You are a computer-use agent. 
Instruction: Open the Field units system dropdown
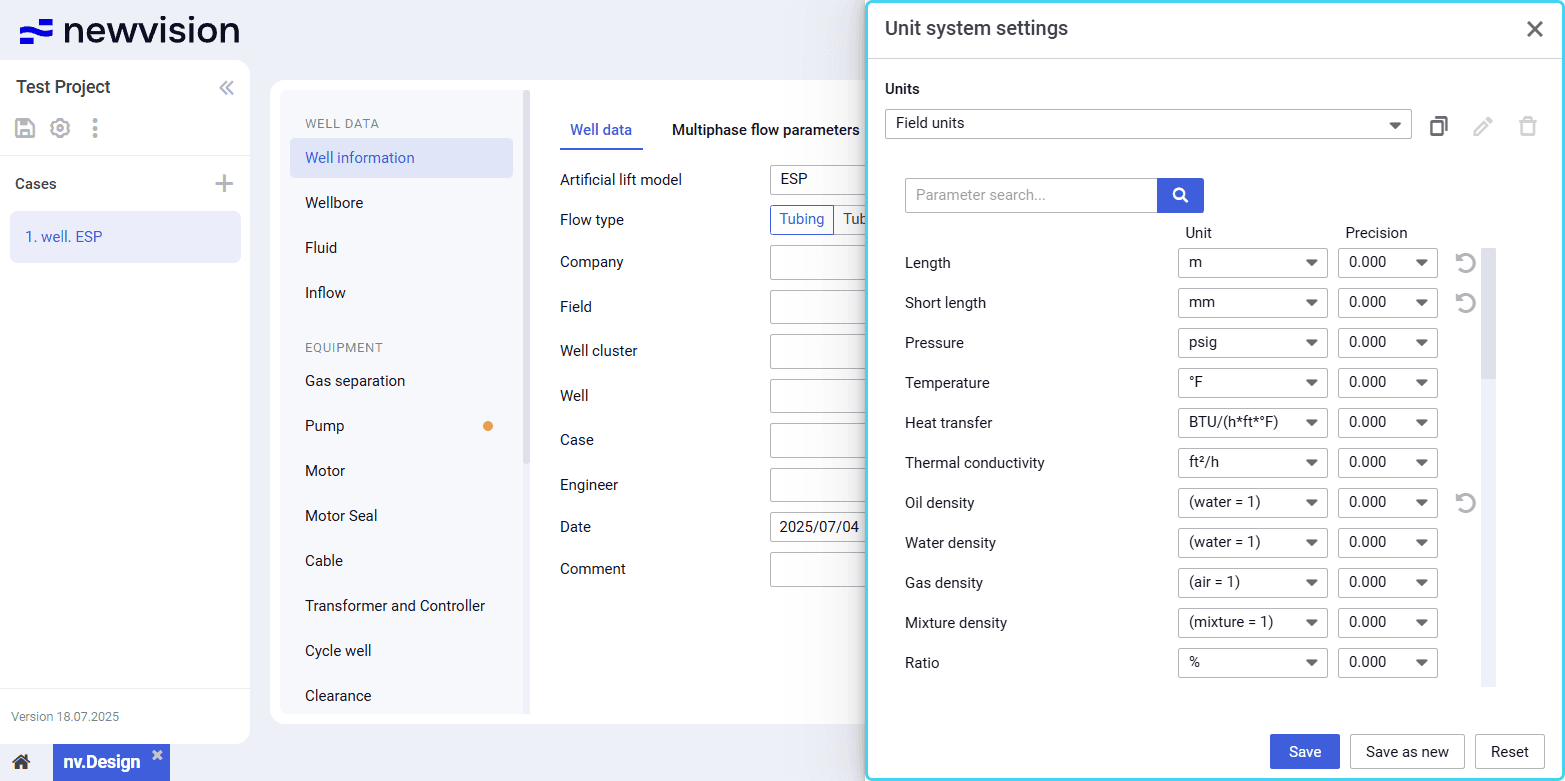[x=1147, y=124]
